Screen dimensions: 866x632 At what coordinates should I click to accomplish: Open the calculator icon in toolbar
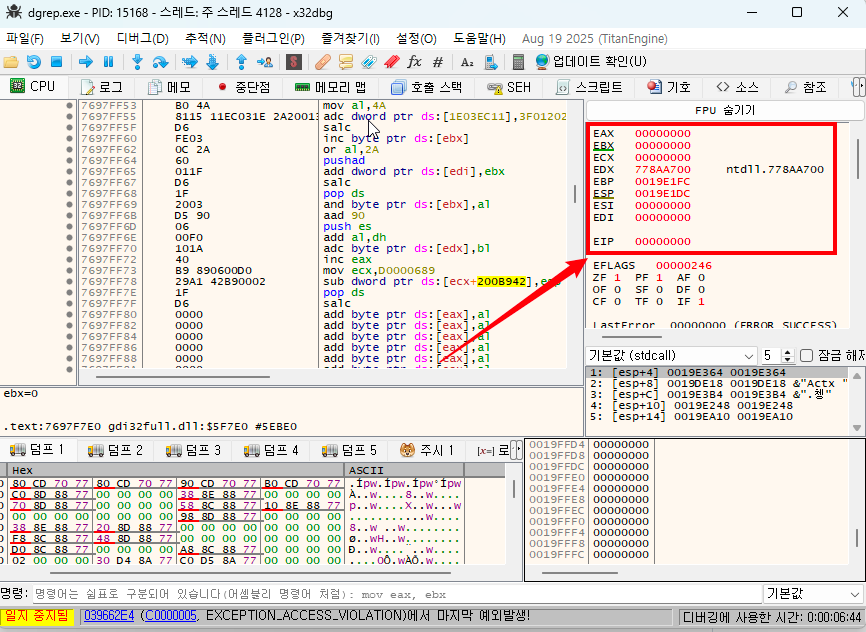519,62
